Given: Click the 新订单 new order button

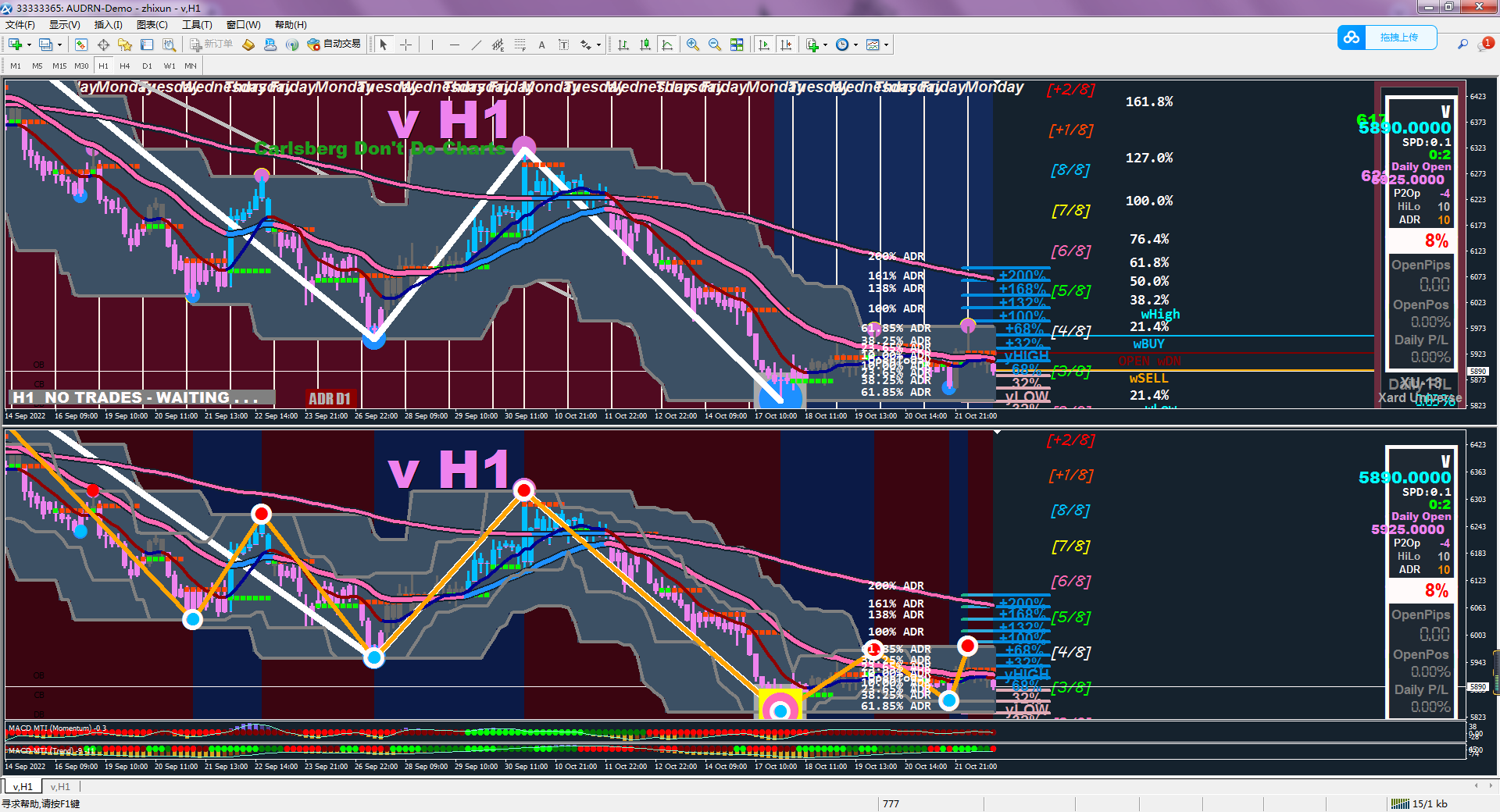Looking at the screenshot, I should [211, 45].
